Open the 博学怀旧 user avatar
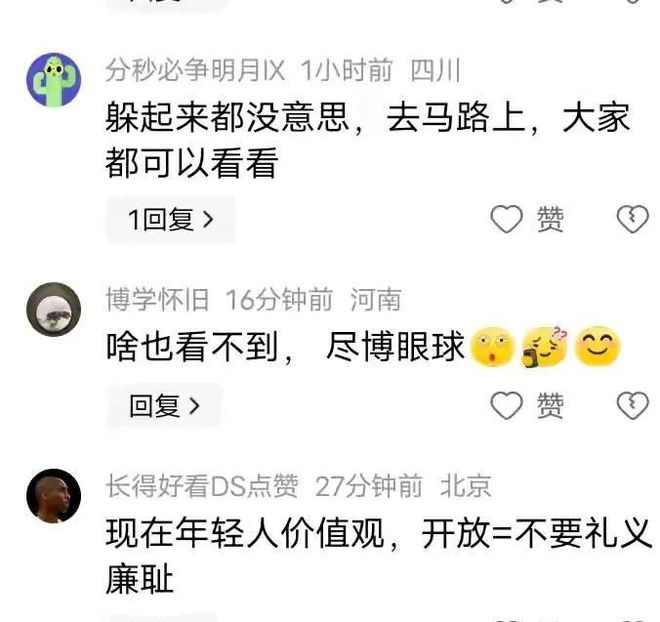Screen dimensions: 660x622 [x=54, y=309]
